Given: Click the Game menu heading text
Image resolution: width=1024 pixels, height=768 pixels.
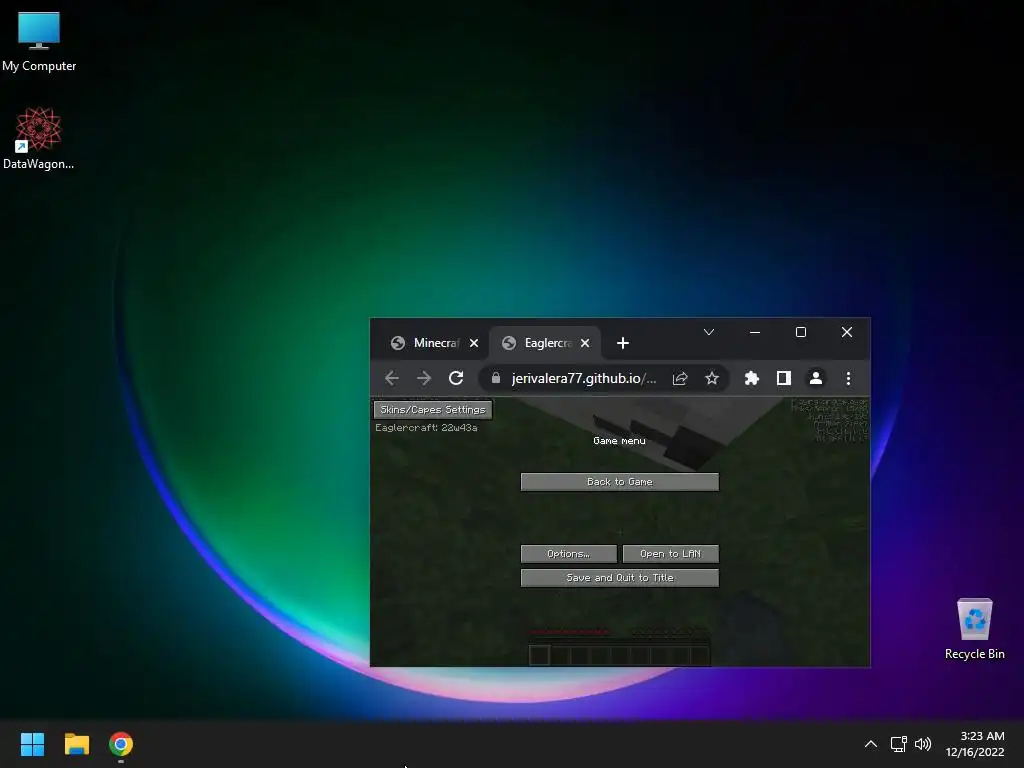Looking at the screenshot, I should pos(619,441).
